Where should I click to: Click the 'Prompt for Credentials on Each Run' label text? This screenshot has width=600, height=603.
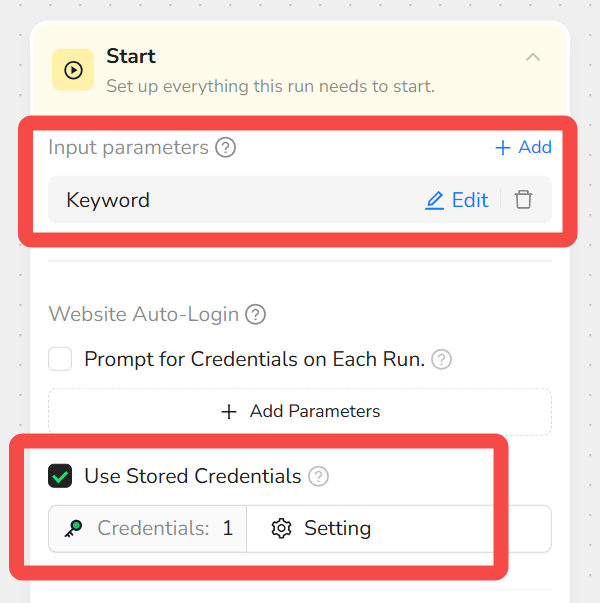tap(254, 359)
